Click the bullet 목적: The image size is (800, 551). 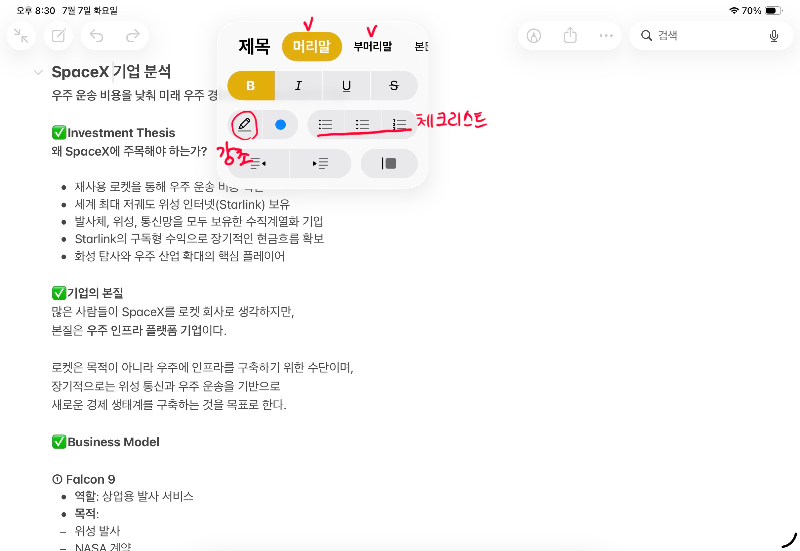pos(87,514)
